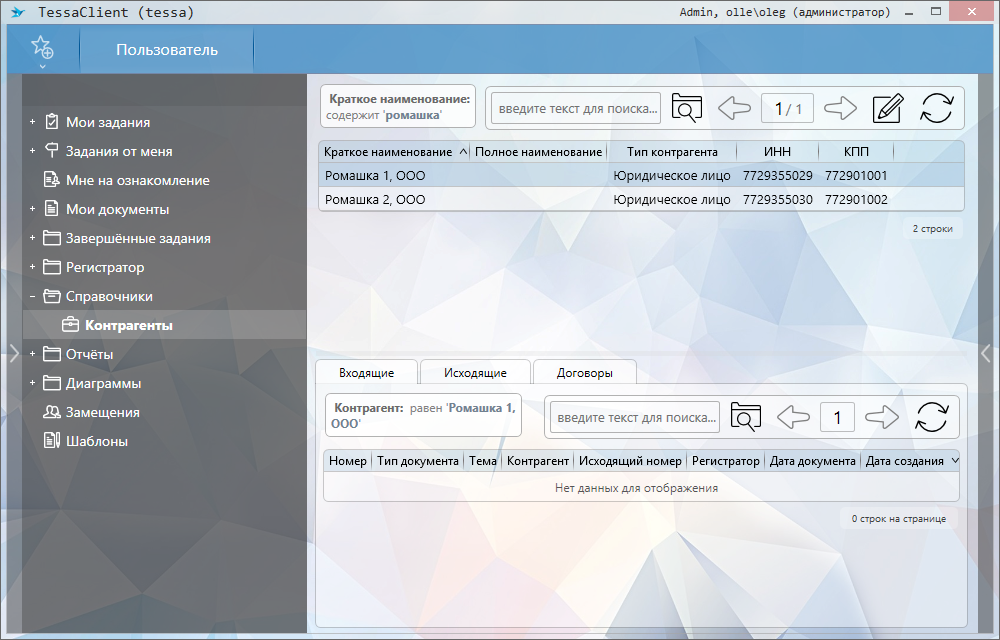
Task: Open search folder icon in lower panel
Action: click(x=746, y=417)
